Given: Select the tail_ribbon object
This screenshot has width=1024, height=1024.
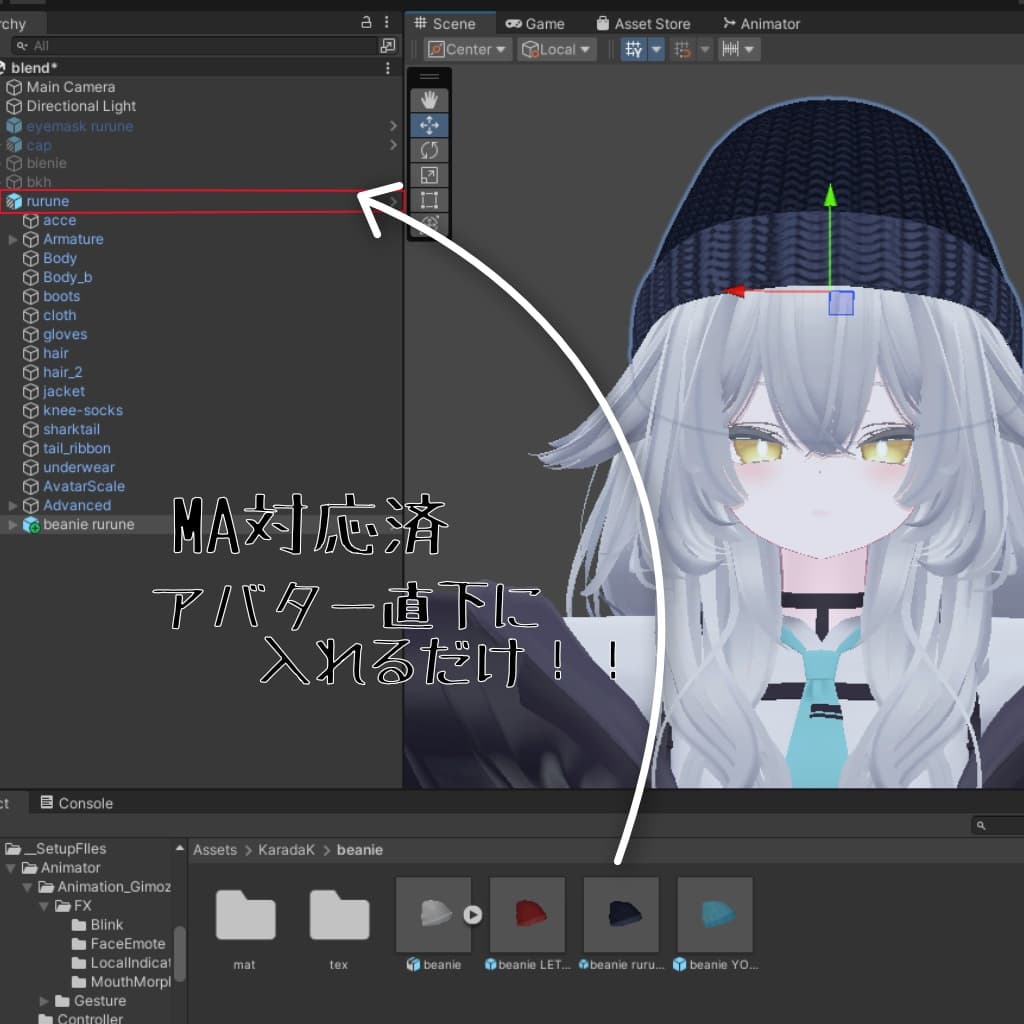Looking at the screenshot, I should (76, 448).
